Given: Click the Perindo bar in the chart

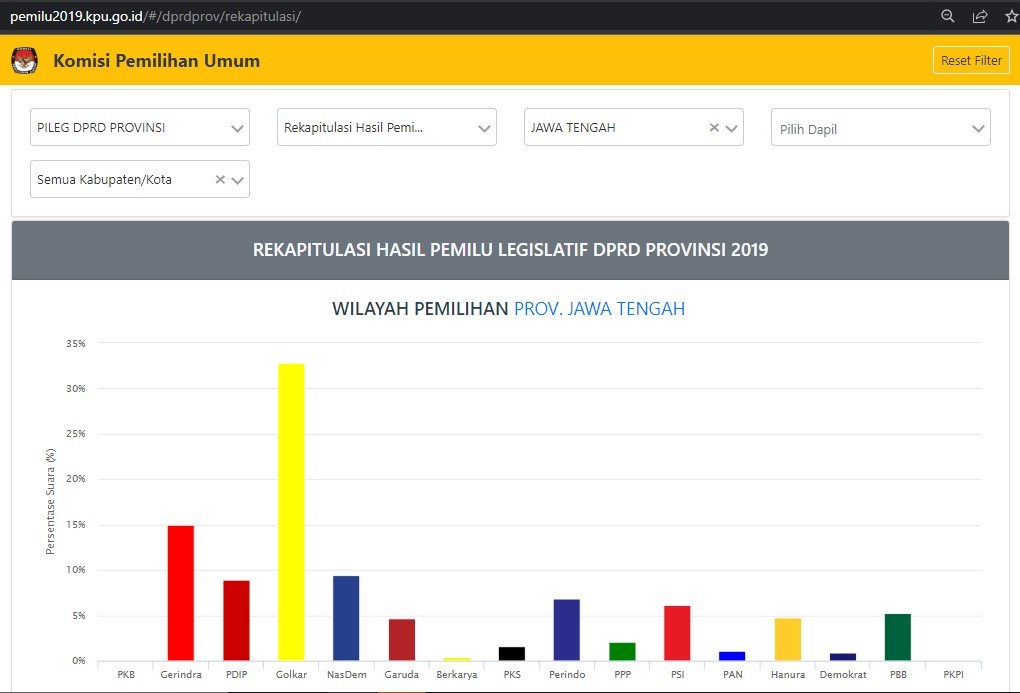Looking at the screenshot, I should click(x=566, y=629).
